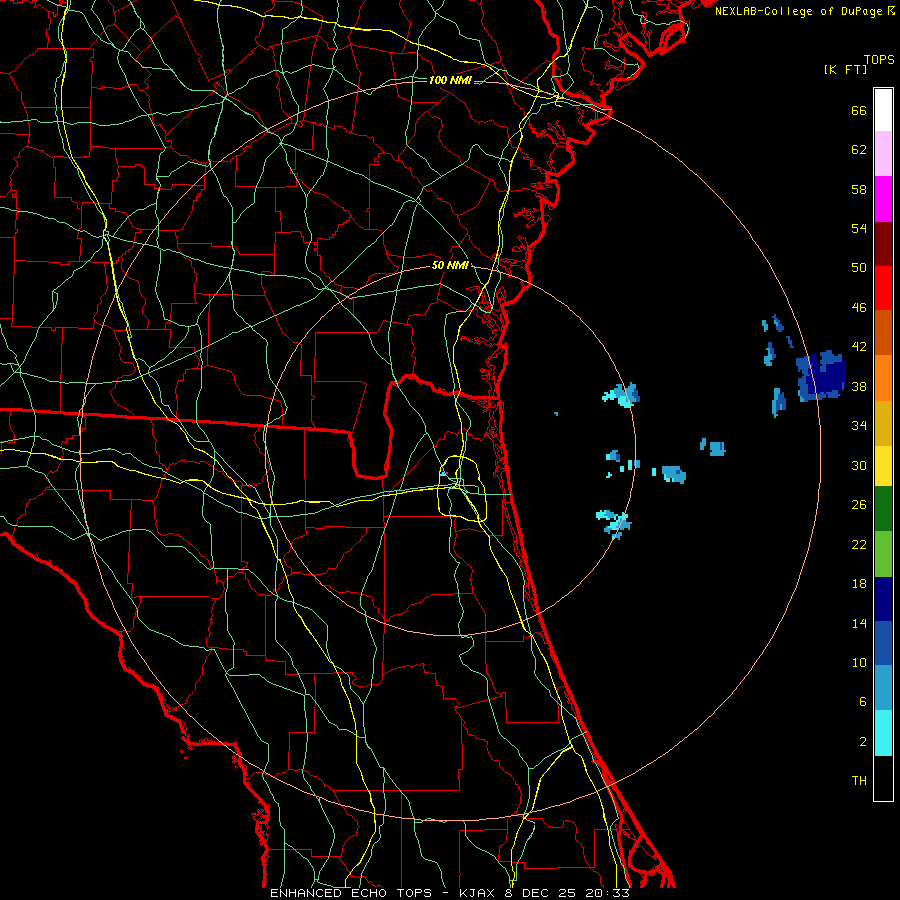Click the "K FT" units label
Image resolution: width=900 pixels, height=900 pixels.
pos(845,69)
